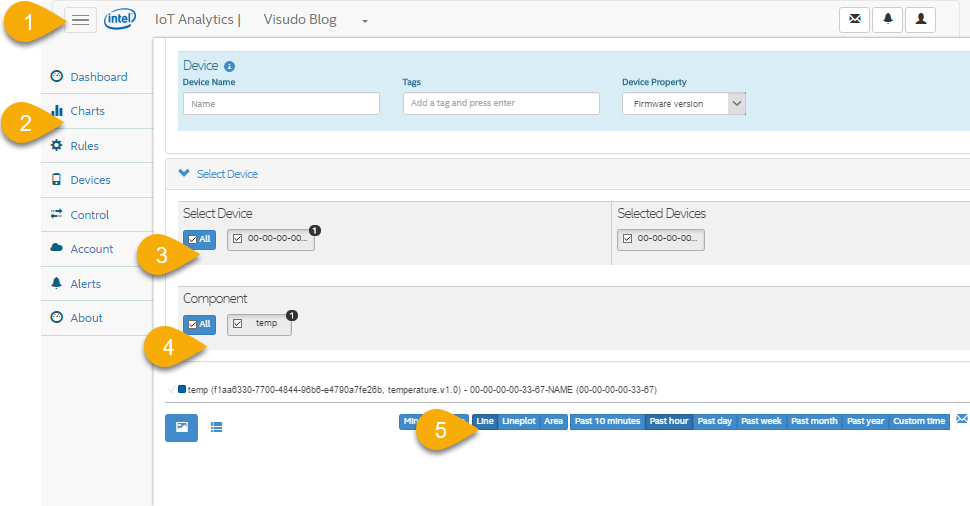Open notifications bell in top bar
970x506 pixels.
click(x=887, y=20)
